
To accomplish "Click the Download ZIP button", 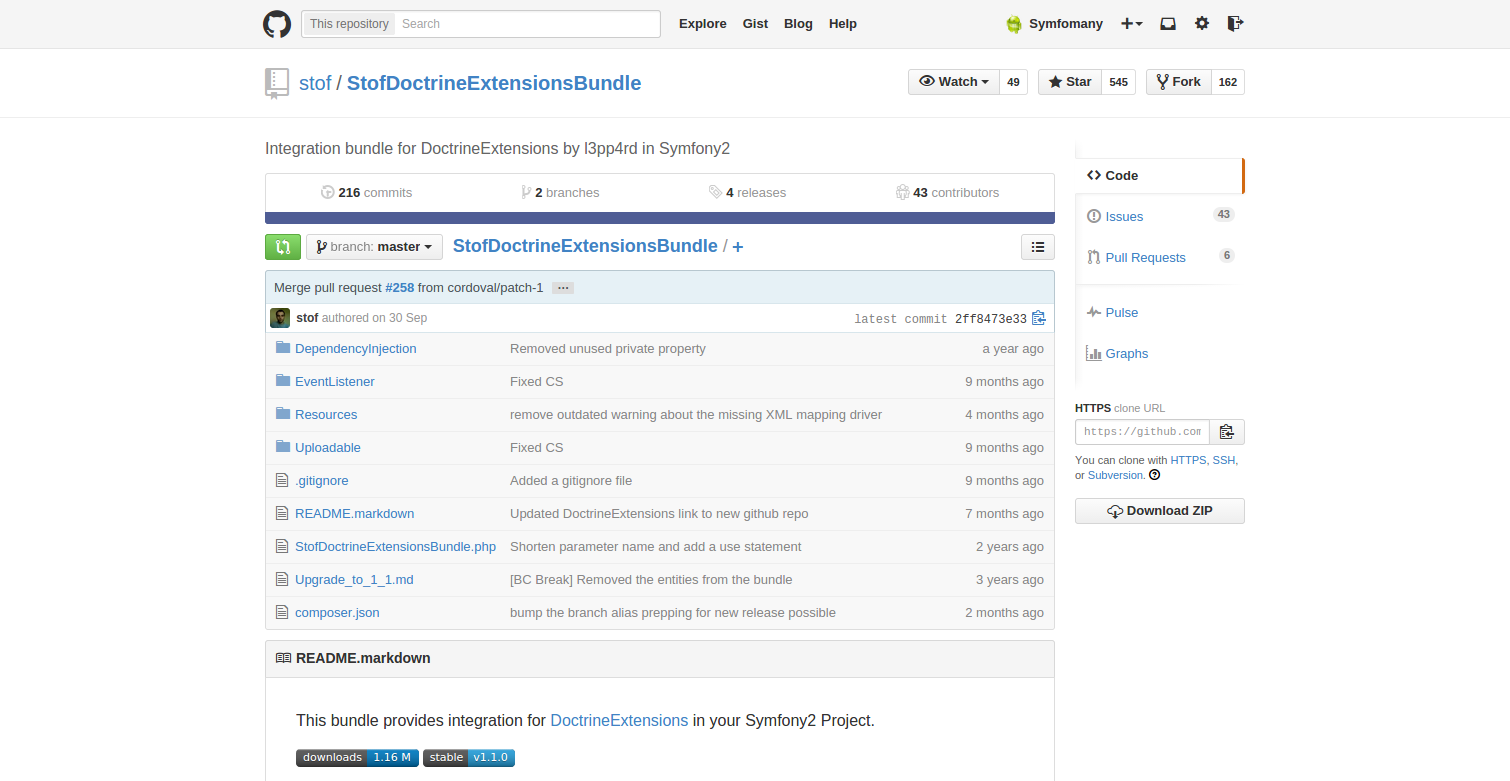I will pyautogui.click(x=1160, y=511).
